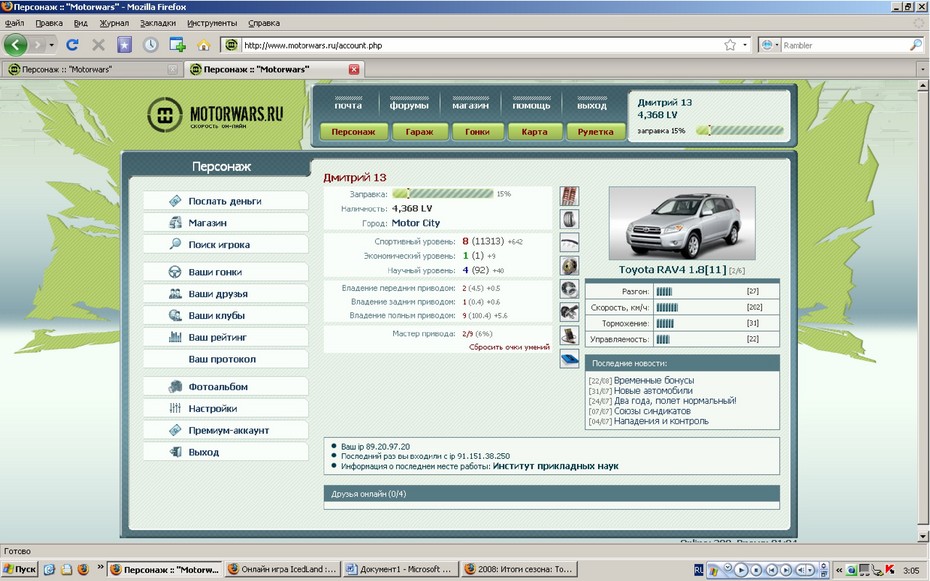
Task: Click the Послать деньги menu icon
Action: click(175, 201)
